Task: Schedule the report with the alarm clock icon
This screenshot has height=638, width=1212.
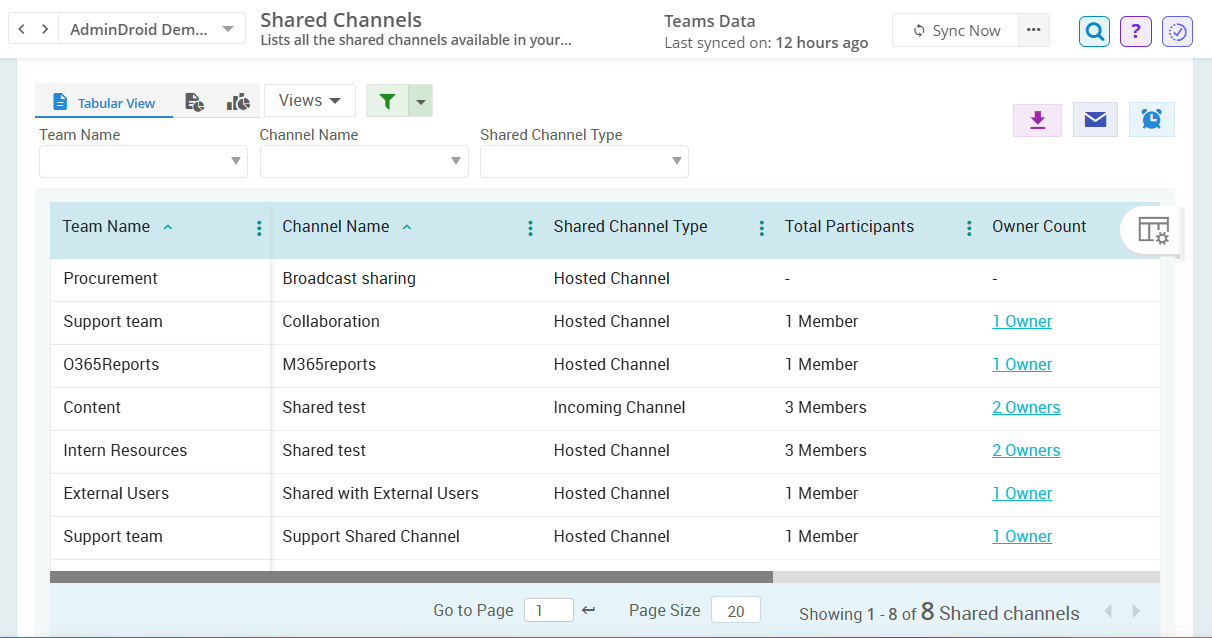Action: click(x=1152, y=119)
